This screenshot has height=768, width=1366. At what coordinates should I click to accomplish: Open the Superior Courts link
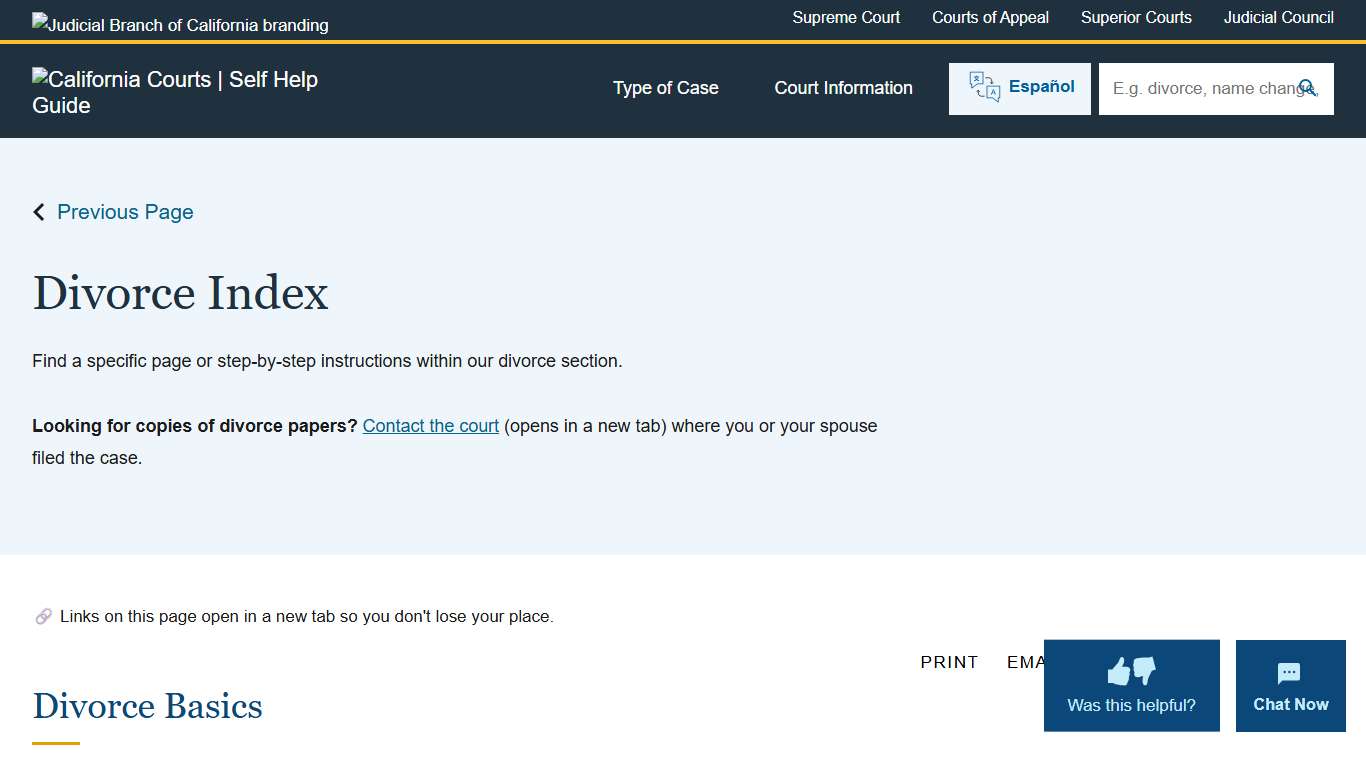[x=1136, y=17]
